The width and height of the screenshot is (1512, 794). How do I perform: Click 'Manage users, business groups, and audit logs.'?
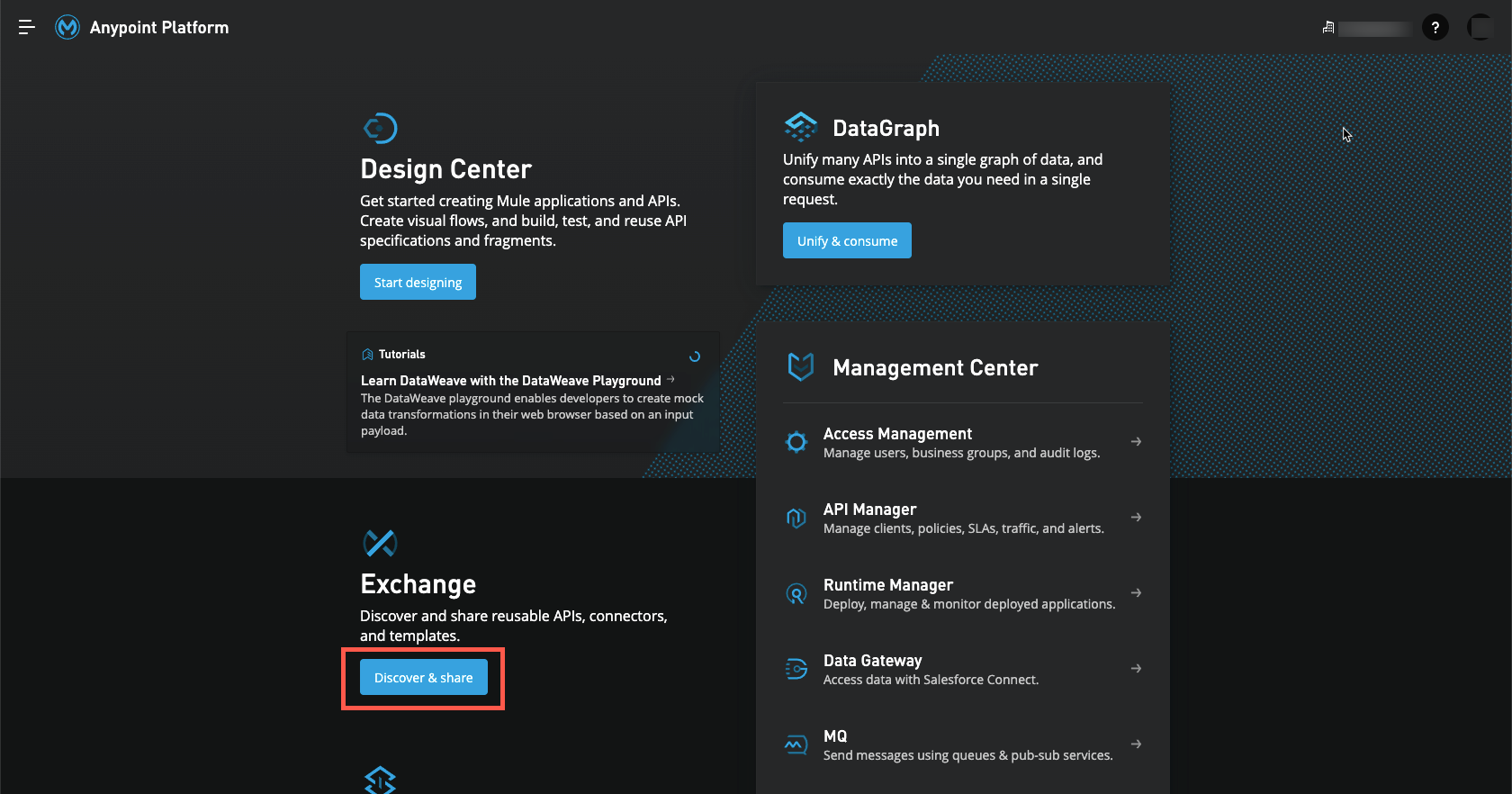[x=961, y=453]
